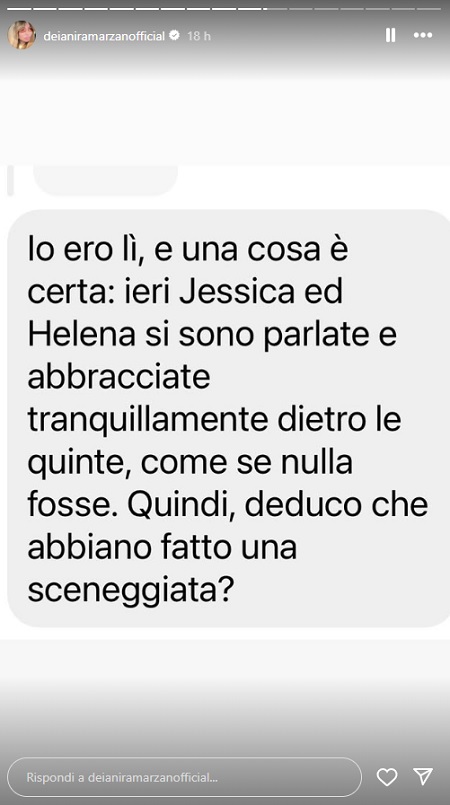Click the blurred reply bubble above the message
The height and width of the screenshot is (805, 450).
pos(105,180)
